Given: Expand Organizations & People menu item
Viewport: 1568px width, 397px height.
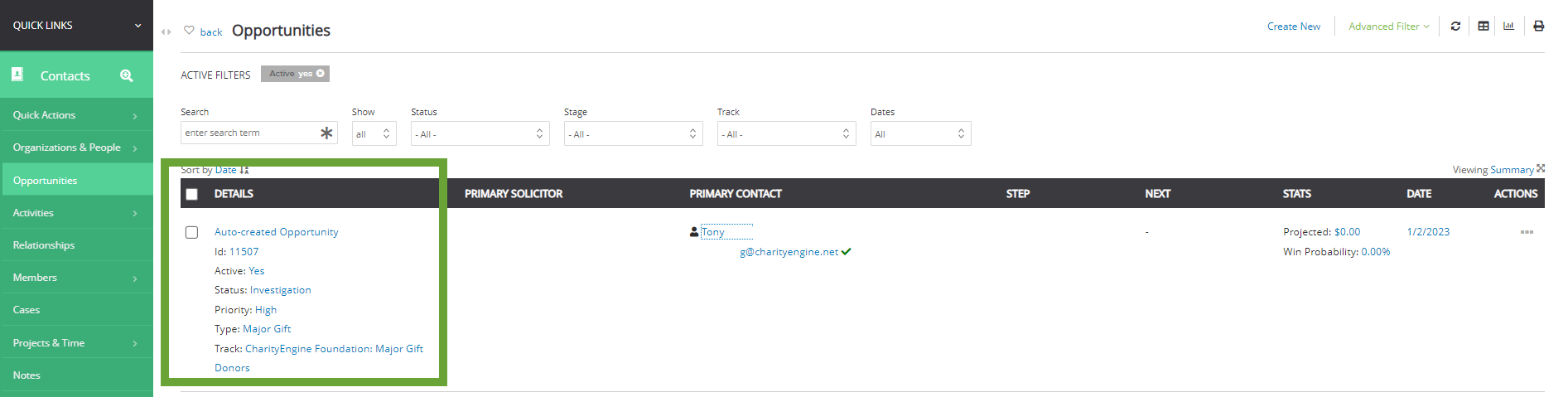Looking at the screenshot, I should tap(76, 148).
